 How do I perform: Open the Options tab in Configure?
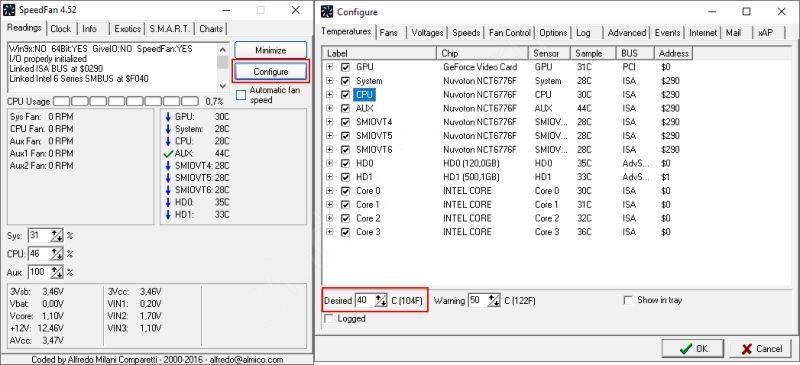coord(553,33)
